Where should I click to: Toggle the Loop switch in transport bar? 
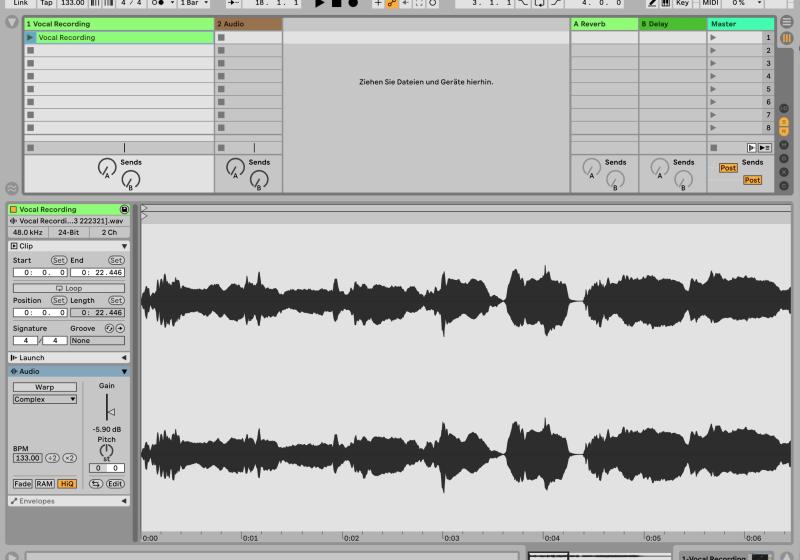coord(539,3)
